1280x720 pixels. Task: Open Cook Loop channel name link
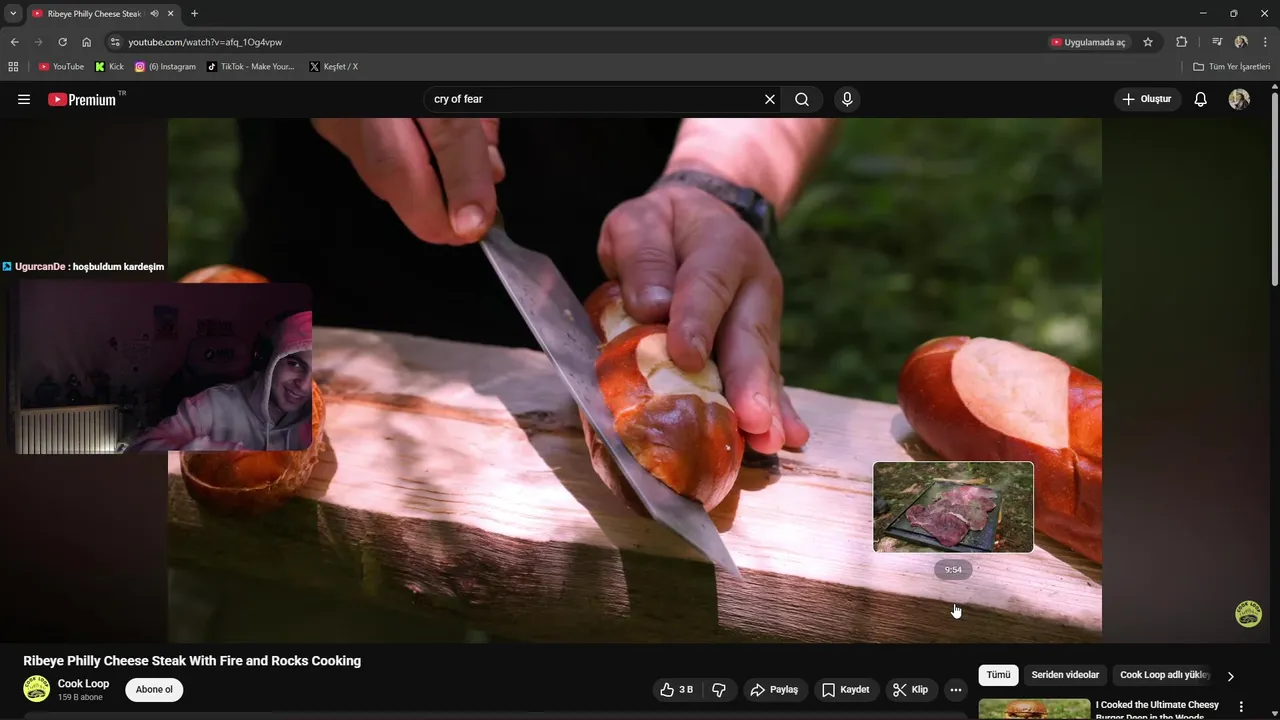coord(83,684)
